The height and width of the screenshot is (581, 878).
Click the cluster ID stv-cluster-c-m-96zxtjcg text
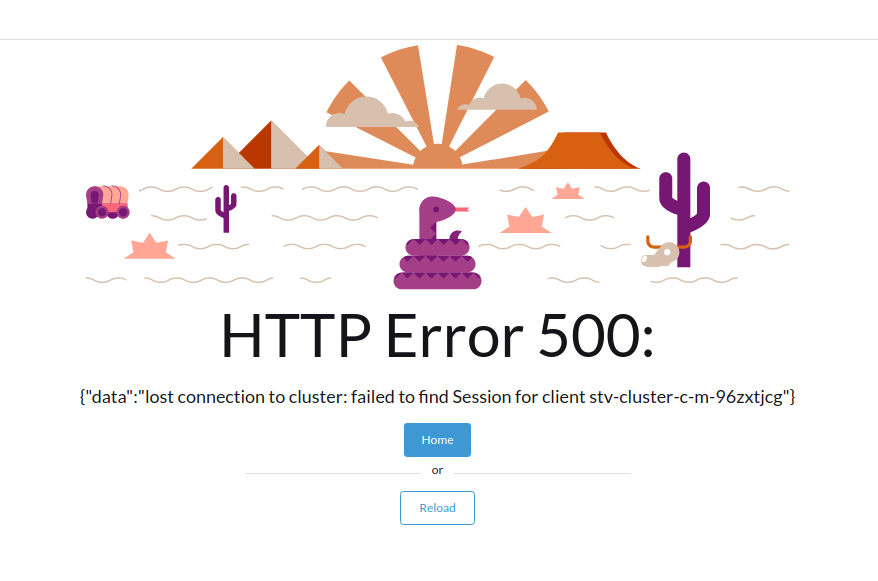point(686,397)
